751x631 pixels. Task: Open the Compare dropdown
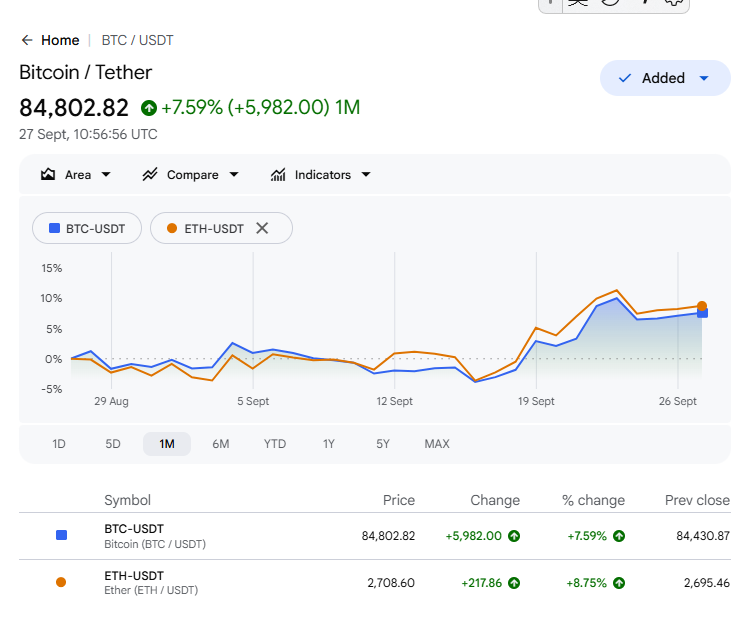[x=191, y=175]
